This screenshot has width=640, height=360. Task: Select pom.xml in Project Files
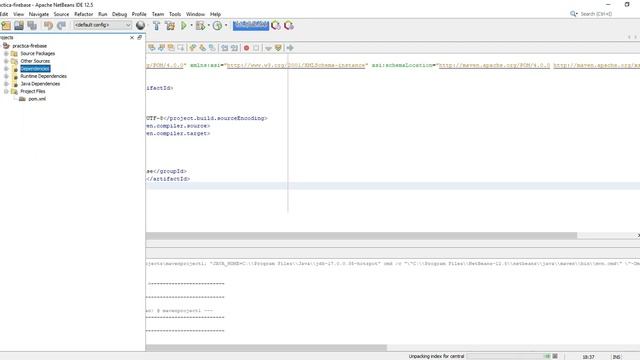[x=37, y=99]
